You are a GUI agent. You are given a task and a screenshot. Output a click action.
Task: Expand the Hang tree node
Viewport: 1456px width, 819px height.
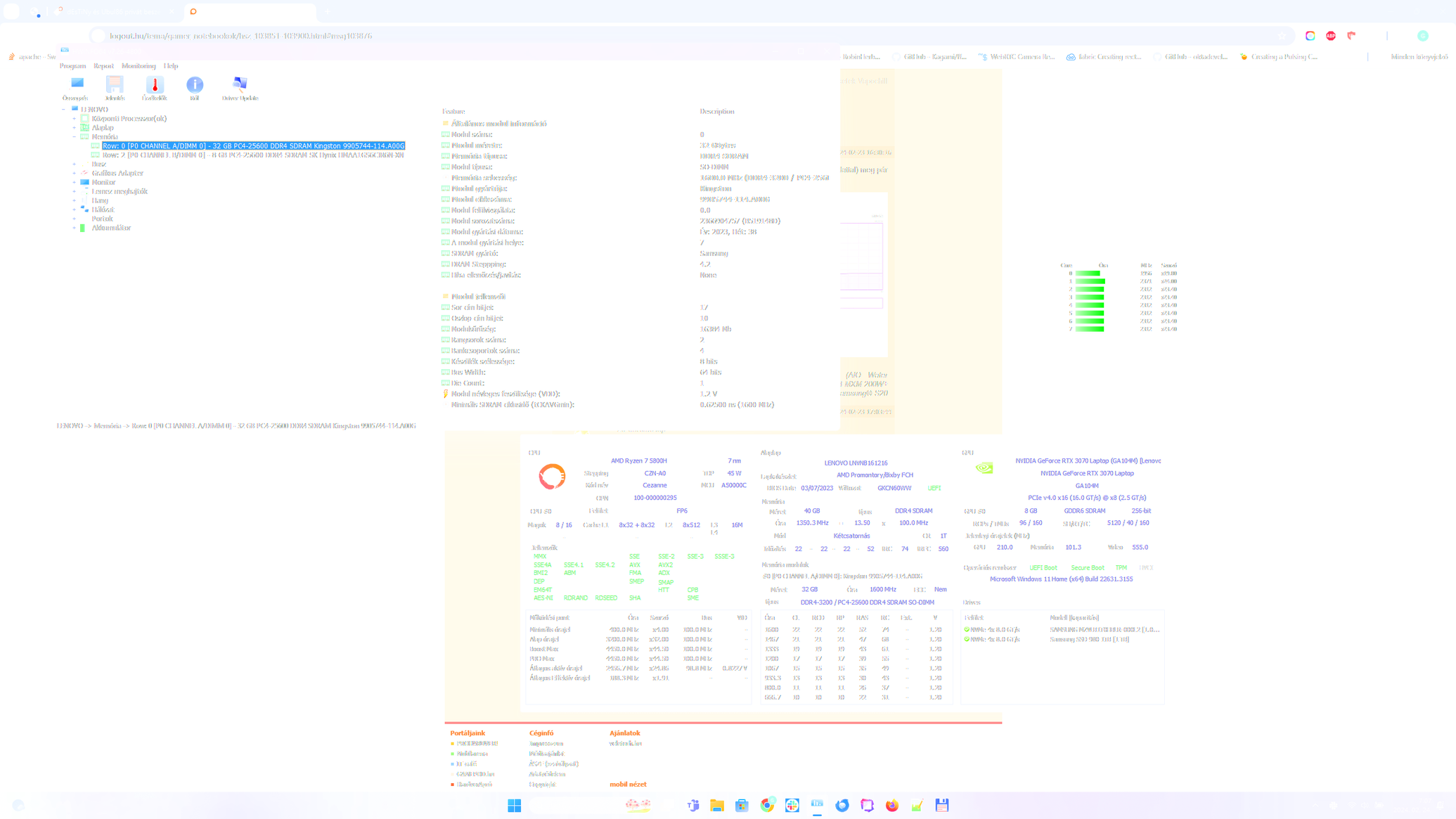coord(74,201)
